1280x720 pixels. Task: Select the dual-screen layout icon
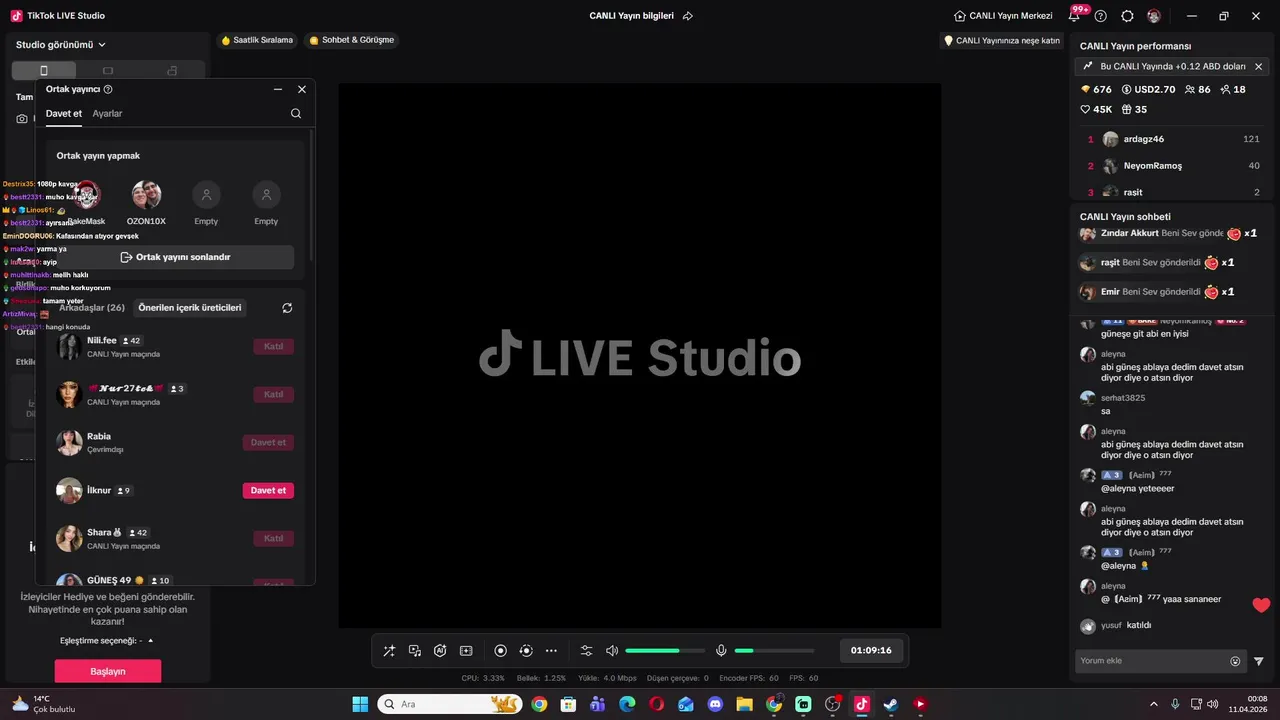tap(172, 70)
